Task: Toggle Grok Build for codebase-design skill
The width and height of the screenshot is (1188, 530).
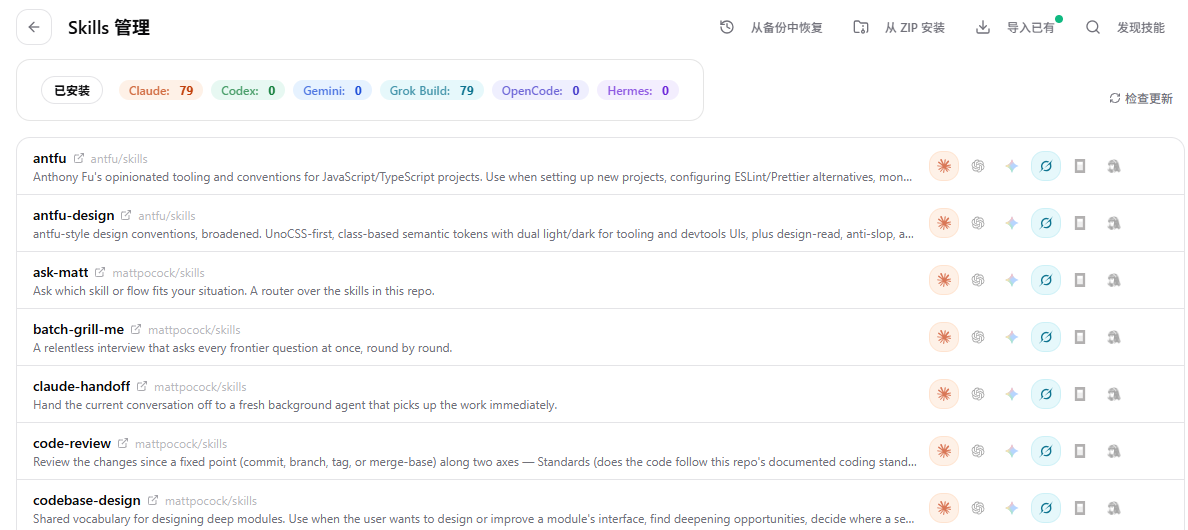Action: tap(1046, 507)
